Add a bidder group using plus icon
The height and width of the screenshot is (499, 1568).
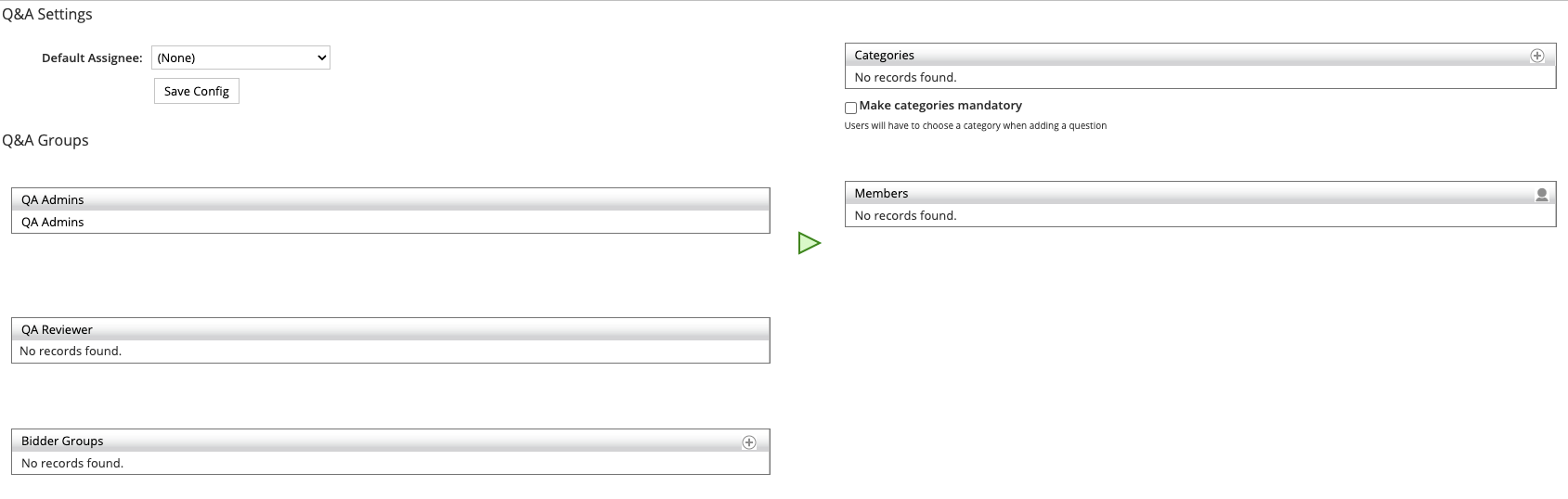[x=749, y=442]
